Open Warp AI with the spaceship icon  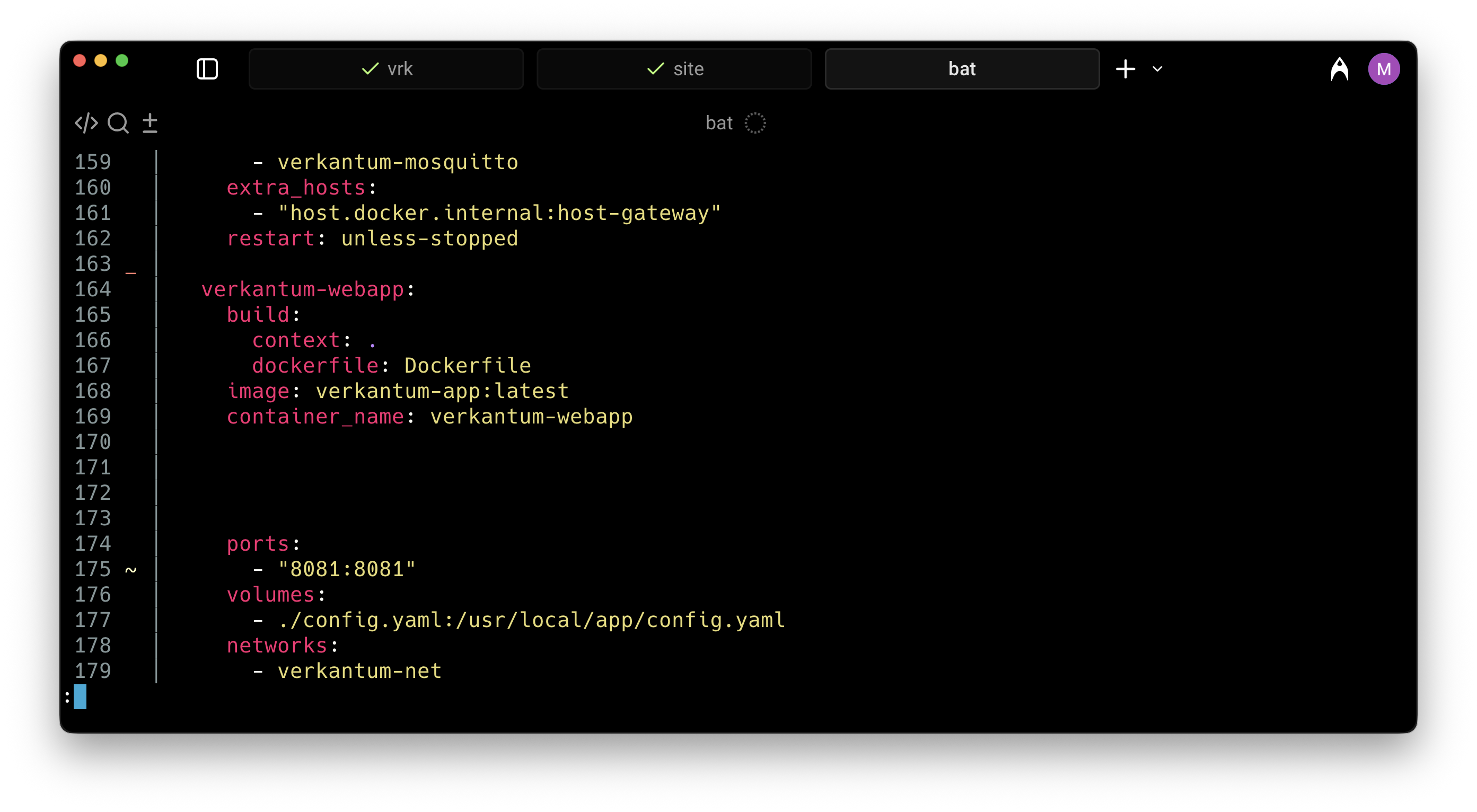(1340, 69)
